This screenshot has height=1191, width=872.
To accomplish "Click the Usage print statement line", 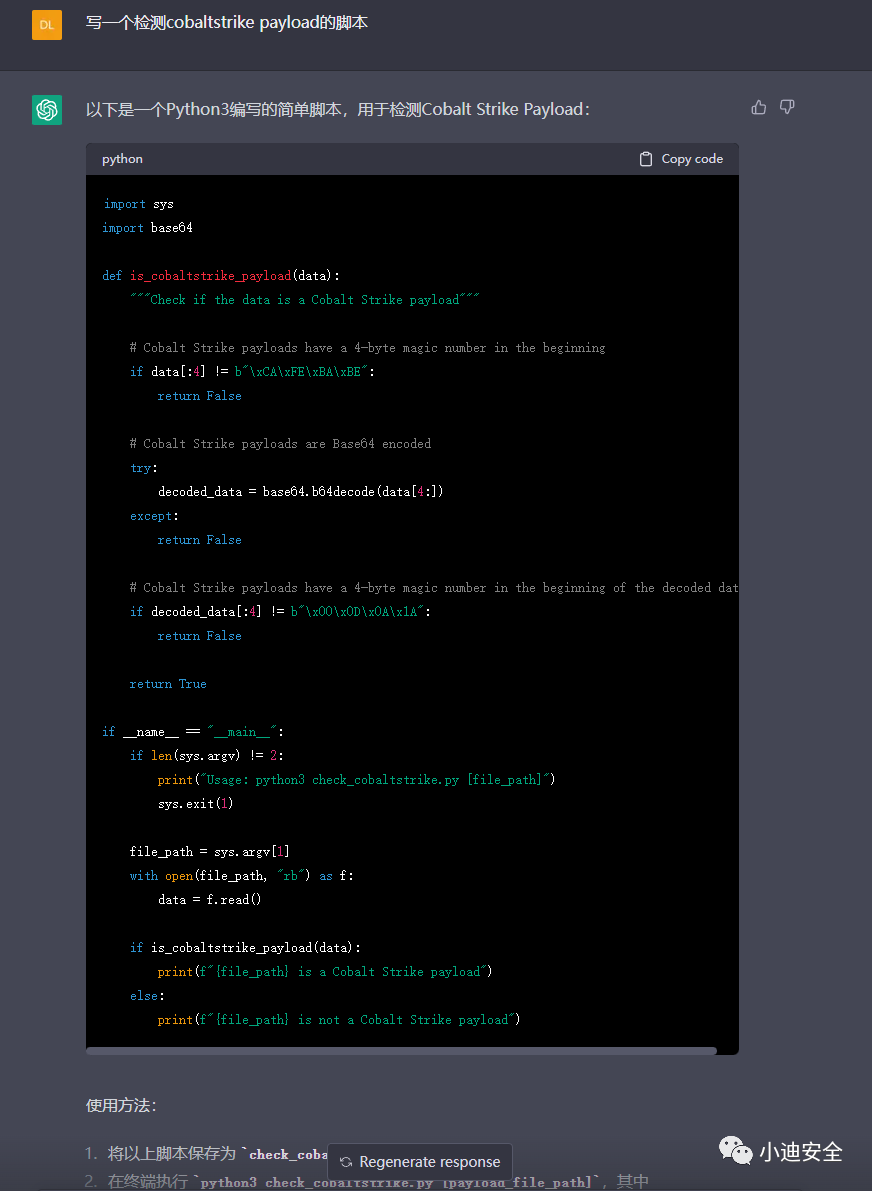I will (356, 780).
